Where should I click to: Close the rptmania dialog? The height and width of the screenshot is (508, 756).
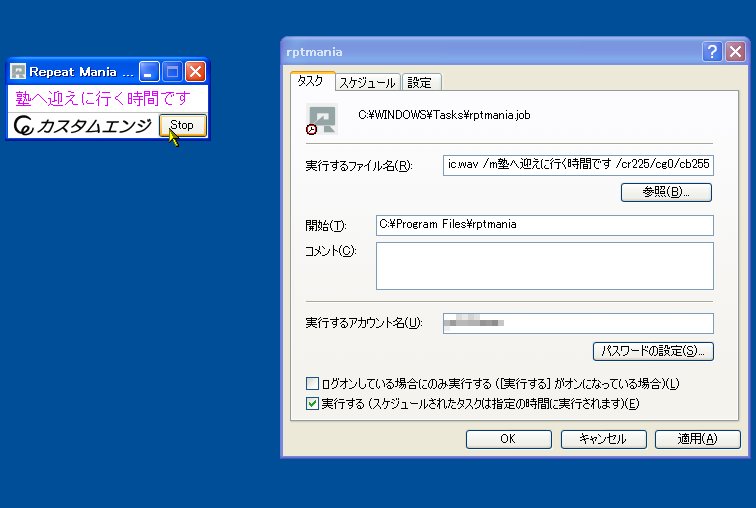click(735, 51)
